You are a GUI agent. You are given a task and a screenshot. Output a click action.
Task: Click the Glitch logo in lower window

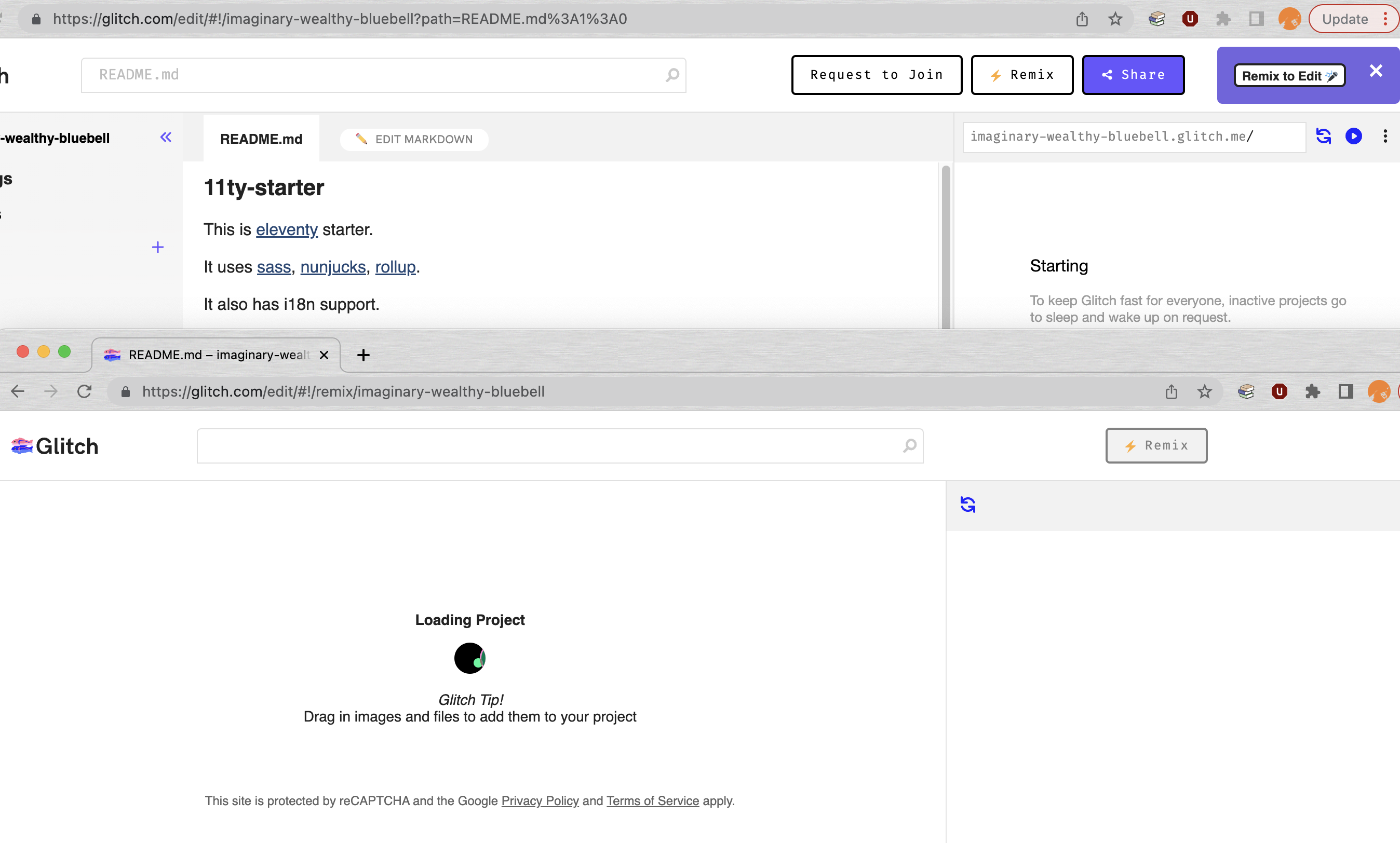[55, 446]
